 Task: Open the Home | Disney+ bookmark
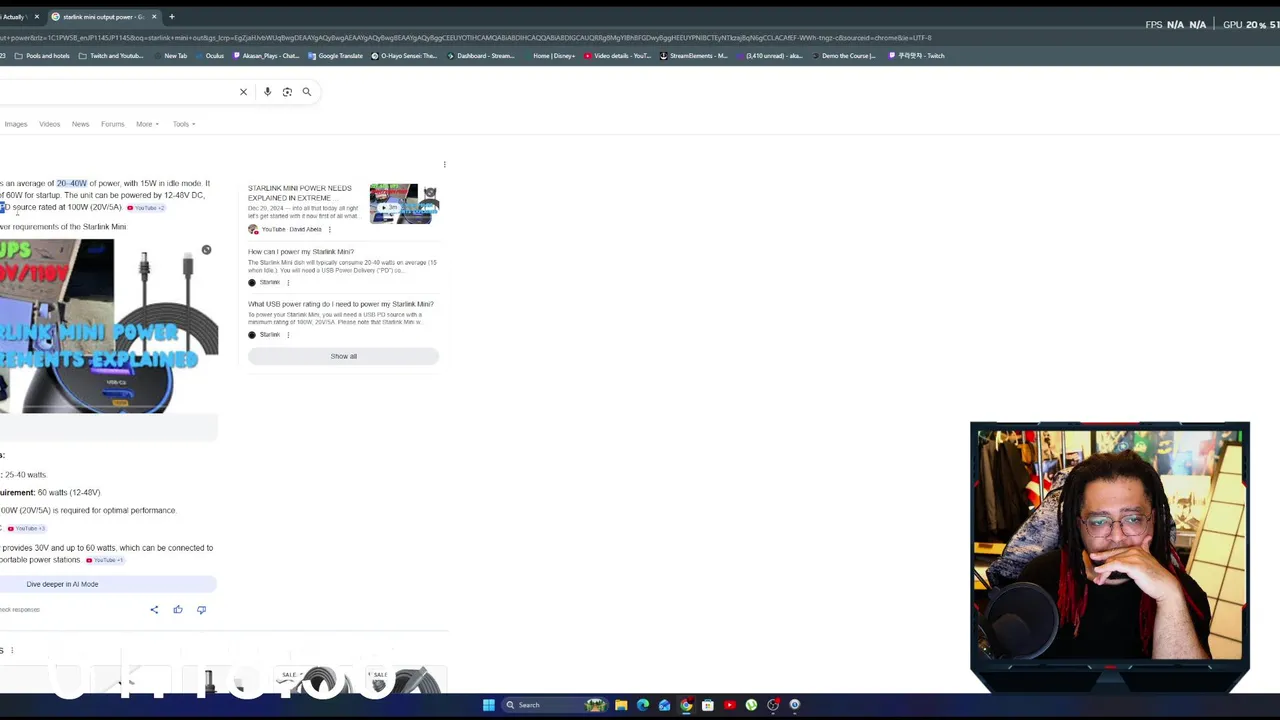[549, 56]
